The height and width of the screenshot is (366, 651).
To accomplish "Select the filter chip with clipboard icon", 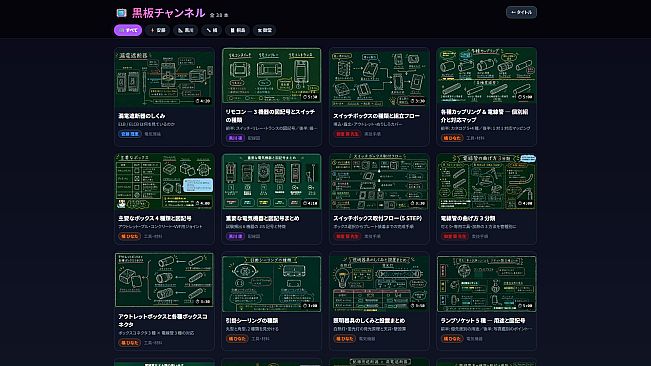I will click(x=237, y=30).
